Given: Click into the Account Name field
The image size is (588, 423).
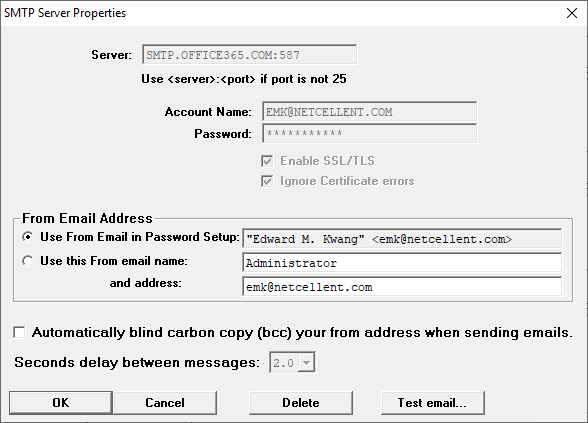Looking at the screenshot, I should coord(370,112).
